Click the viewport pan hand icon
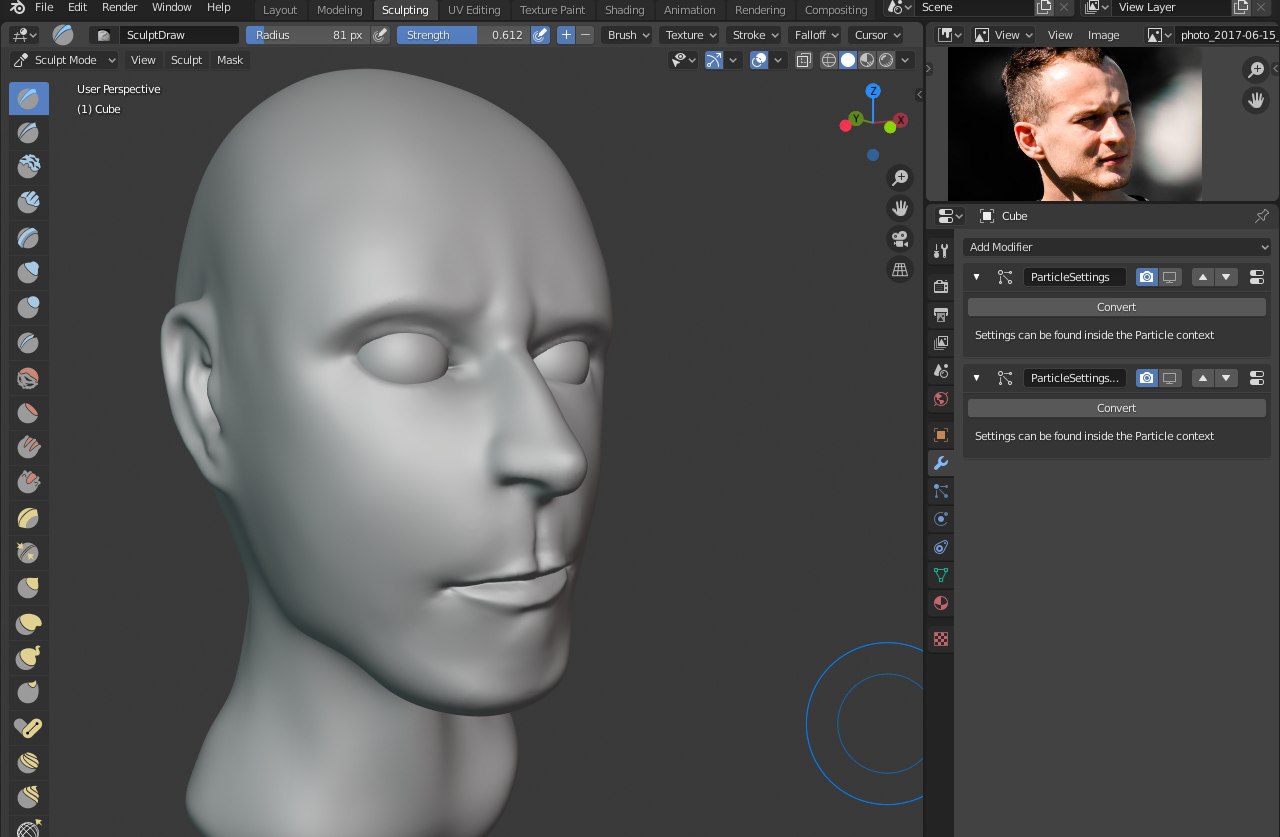 pyautogui.click(x=900, y=208)
